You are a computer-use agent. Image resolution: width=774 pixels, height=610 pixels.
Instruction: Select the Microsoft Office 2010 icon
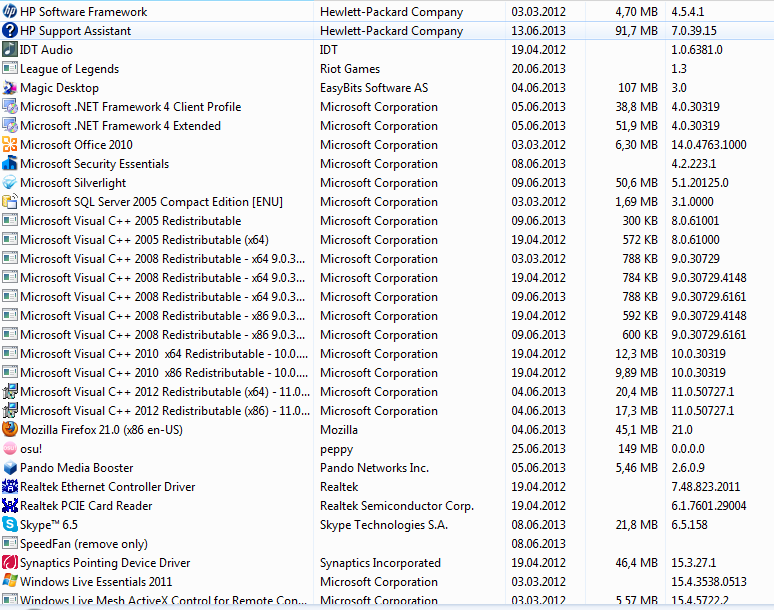point(10,145)
